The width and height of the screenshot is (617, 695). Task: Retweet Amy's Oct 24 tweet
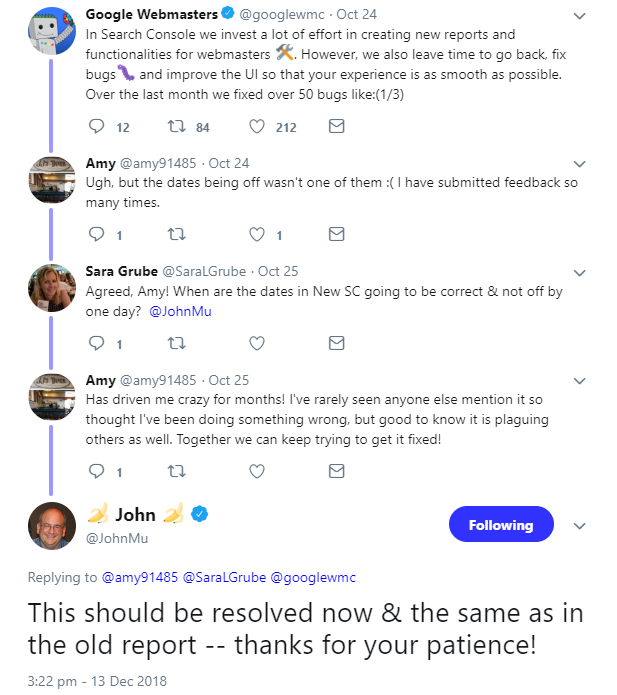click(177, 235)
